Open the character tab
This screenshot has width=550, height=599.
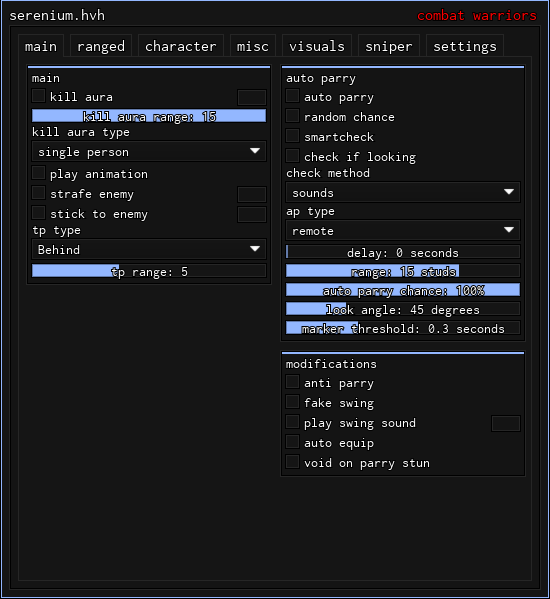coord(181,46)
